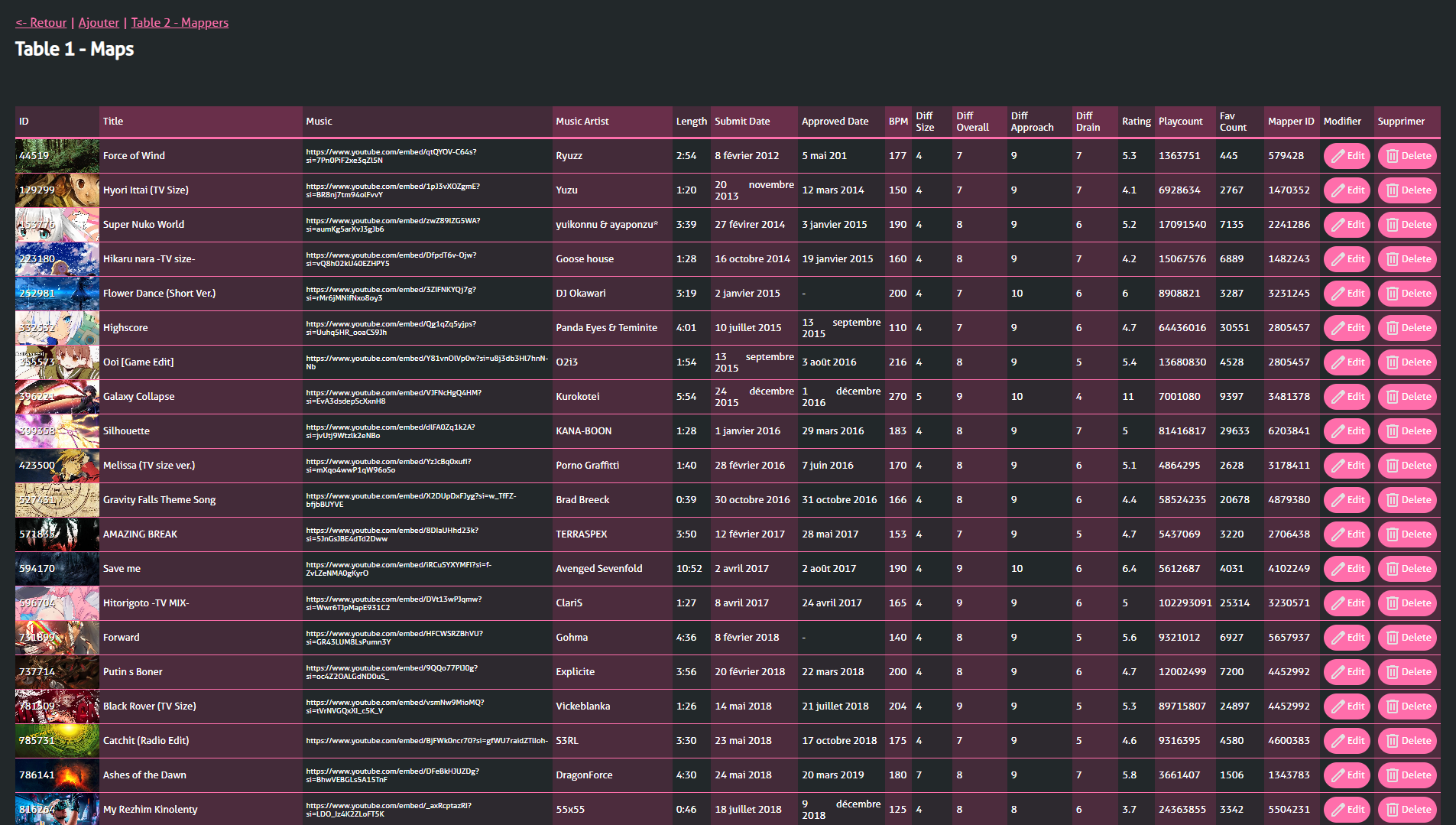Viewport: 1456px width, 825px height.
Task: Click pencil icon for Galaxy Collapse row
Action: pos(1338,397)
